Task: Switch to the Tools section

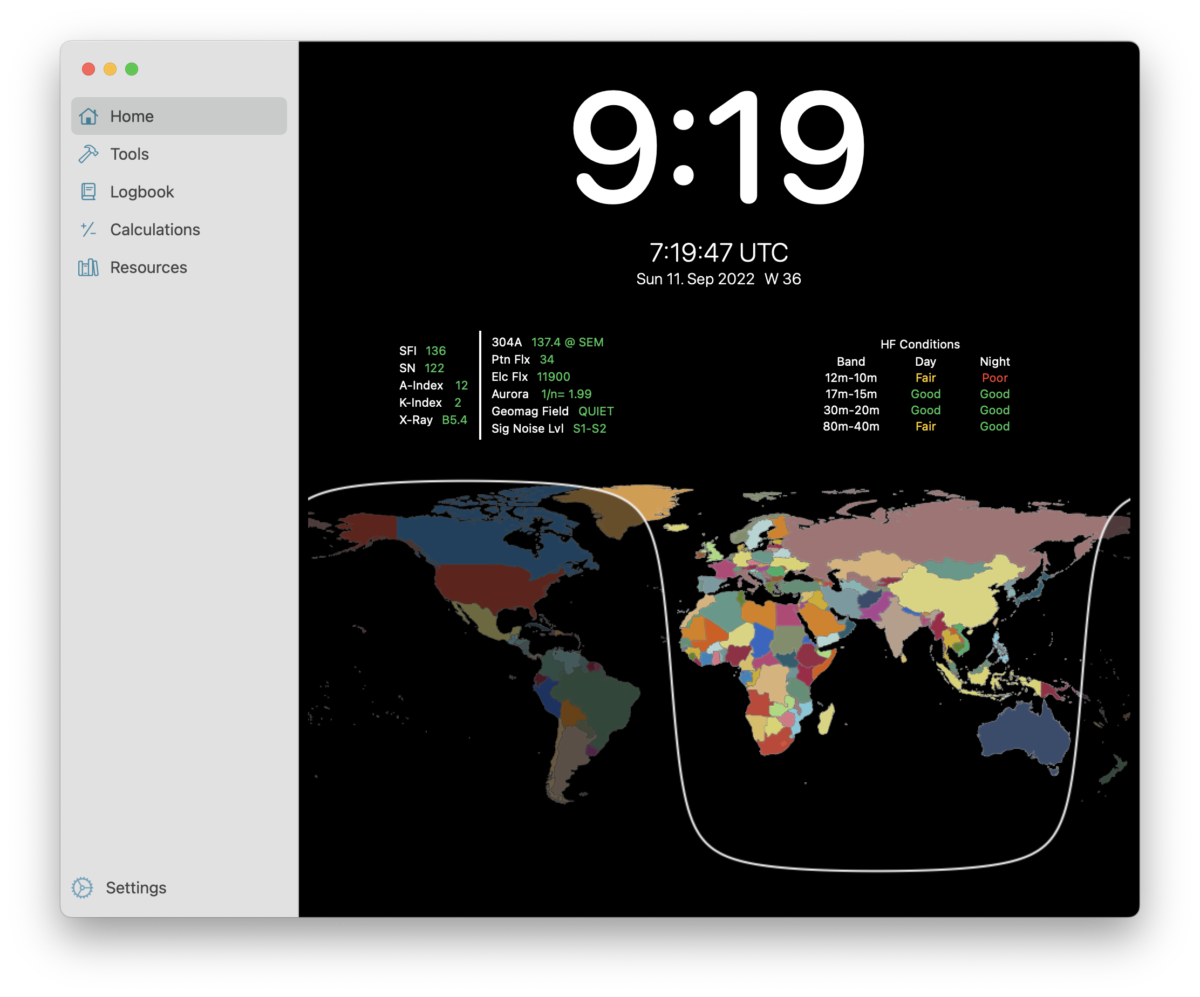Action: tap(130, 153)
